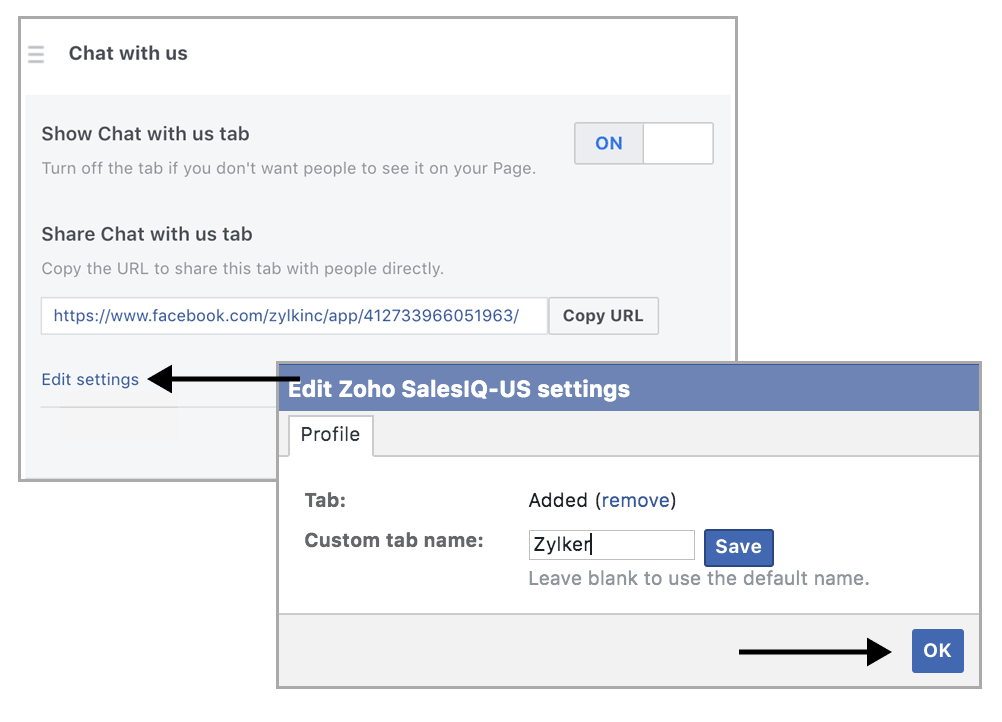Open the hamburger menu icon
The height and width of the screenshot is (722, 1002).
pyautogui.click(x=36, y=54)
